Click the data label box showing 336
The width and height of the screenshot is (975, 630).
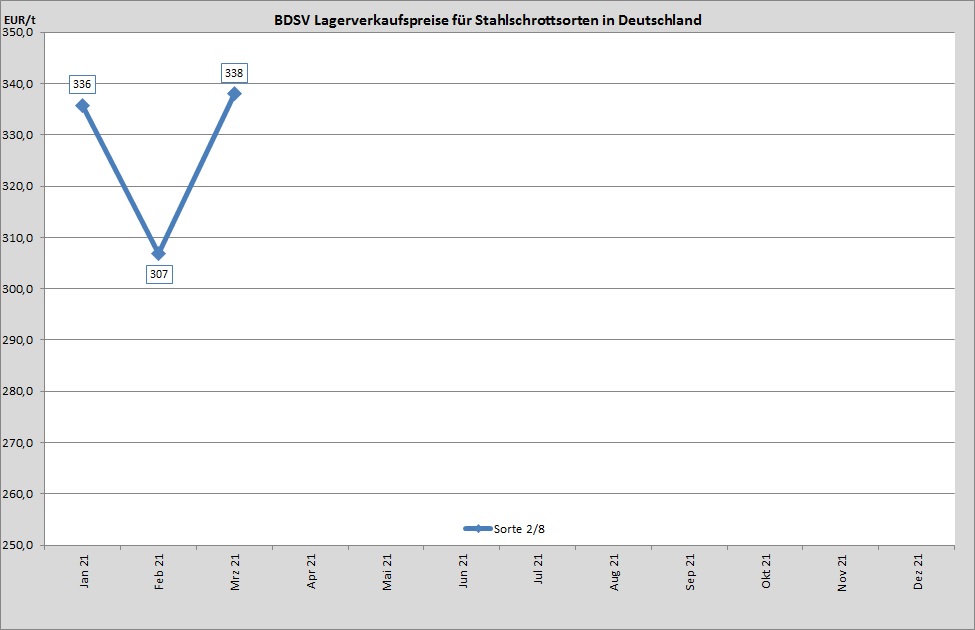[82, 84]
